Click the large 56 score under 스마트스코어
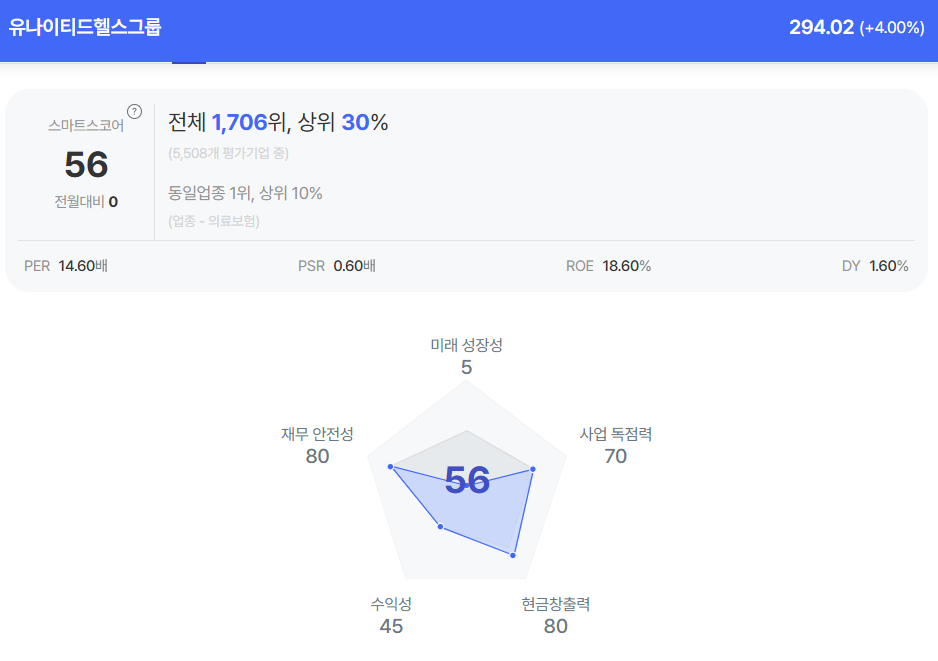Screen dimensions: 938x661 point(86,165)
